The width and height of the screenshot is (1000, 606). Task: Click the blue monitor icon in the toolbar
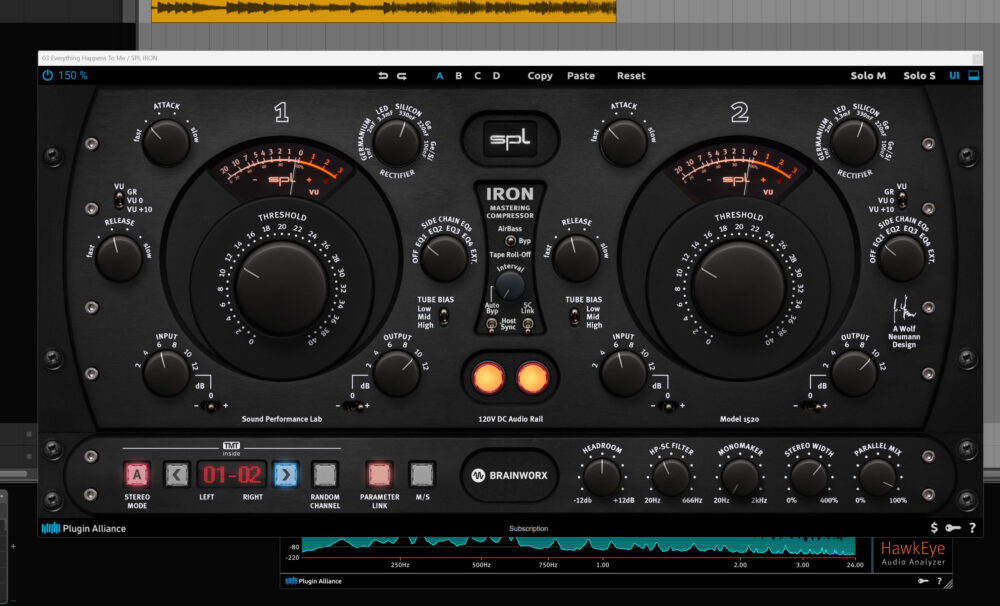click(974, 75)
